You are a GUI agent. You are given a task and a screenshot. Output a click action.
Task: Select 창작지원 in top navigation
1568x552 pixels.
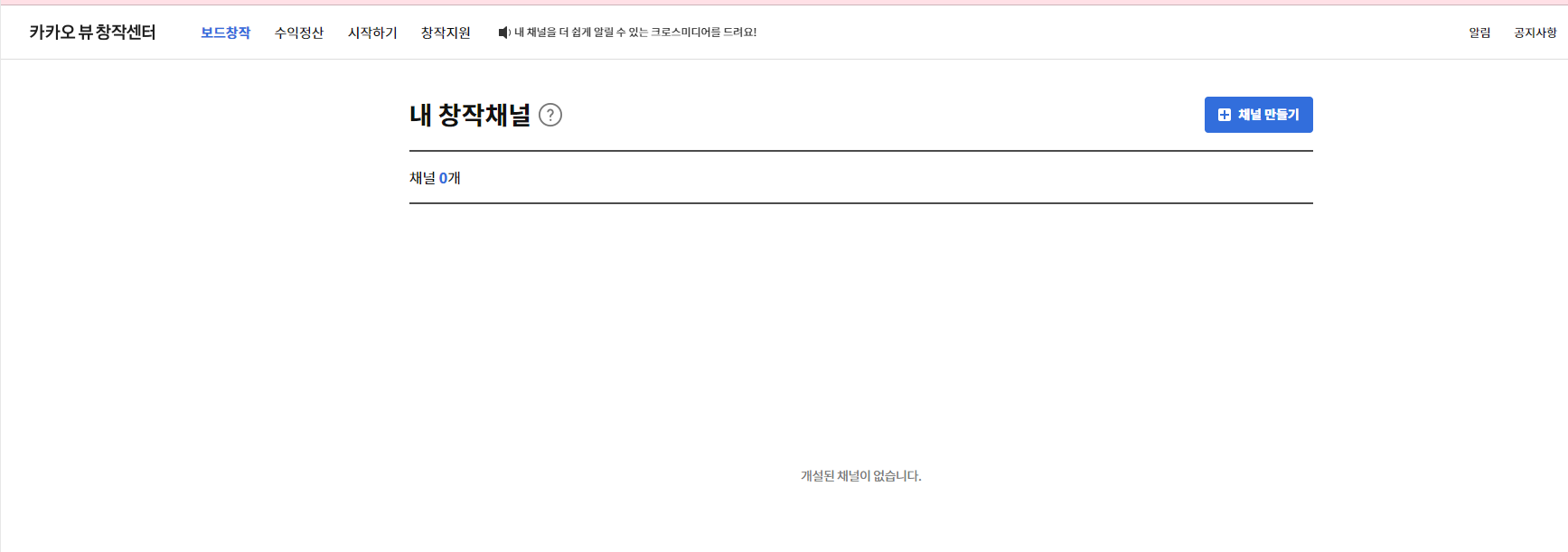point(446,33)
